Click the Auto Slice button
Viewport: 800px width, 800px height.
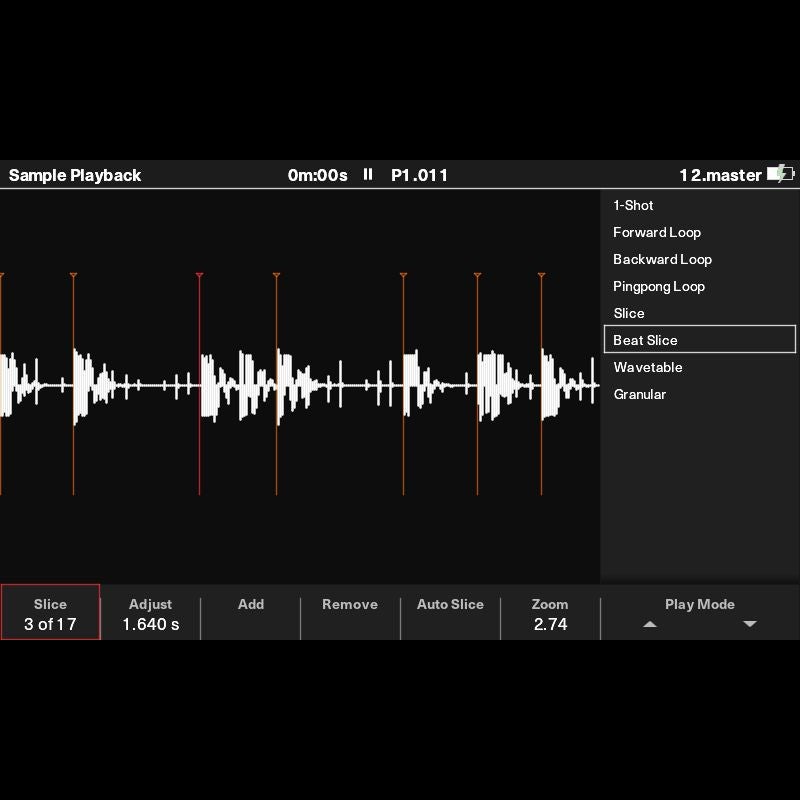coord(450,612)
